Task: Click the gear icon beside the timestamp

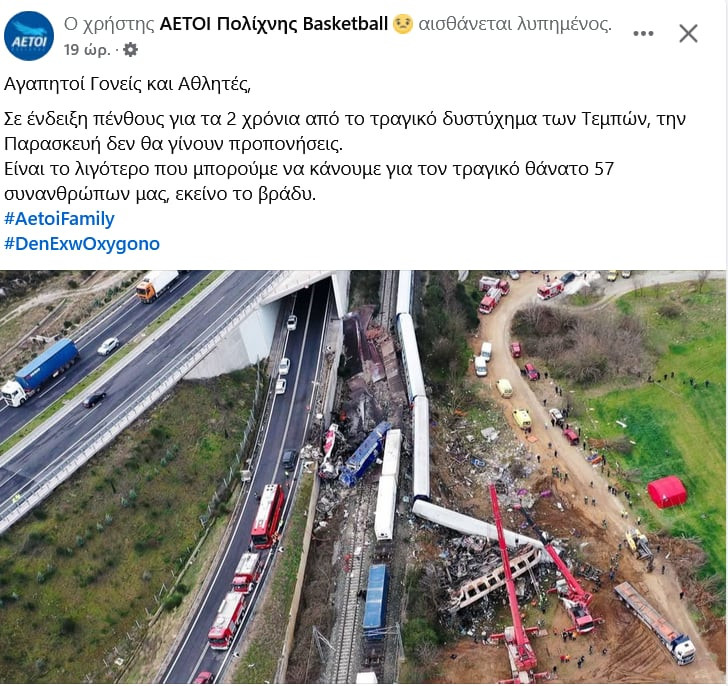Action: [x=130, y=50]
